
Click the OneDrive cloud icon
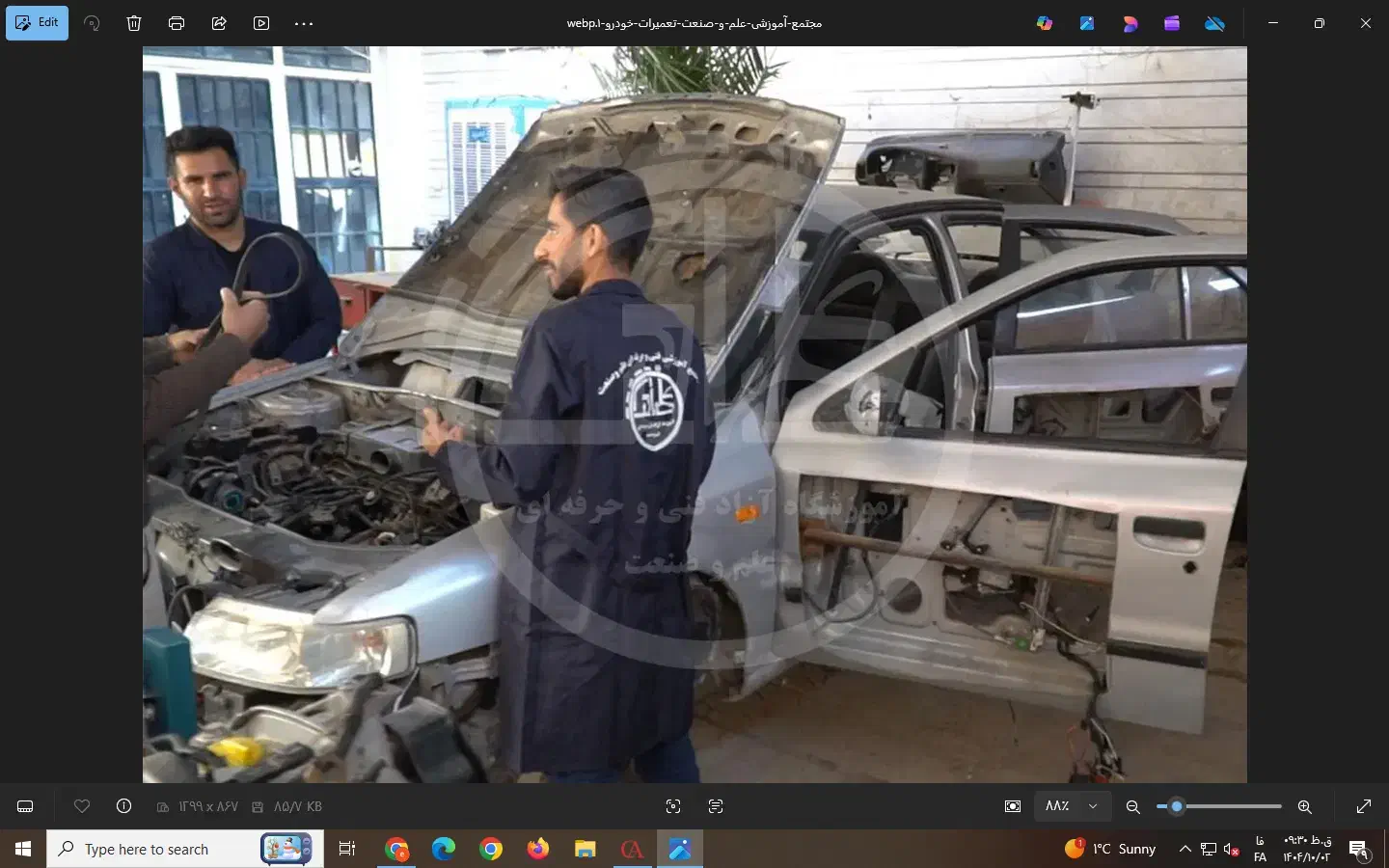click(1214, 23)
